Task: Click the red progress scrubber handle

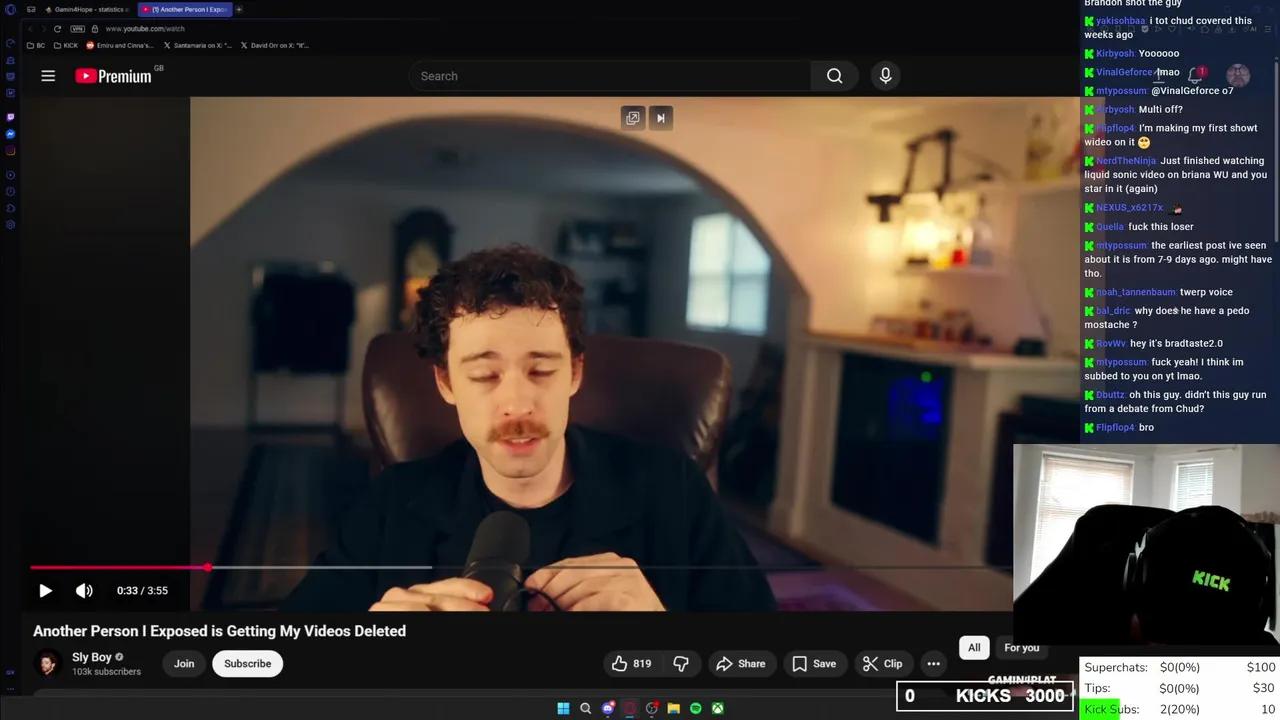Action: tap(207, 567)
